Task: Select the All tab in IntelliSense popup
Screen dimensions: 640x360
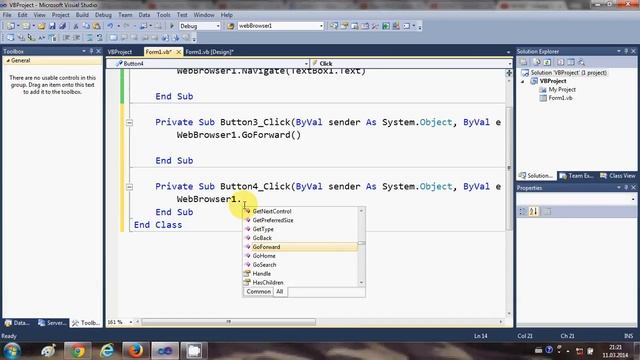Action: coord(280,291)
